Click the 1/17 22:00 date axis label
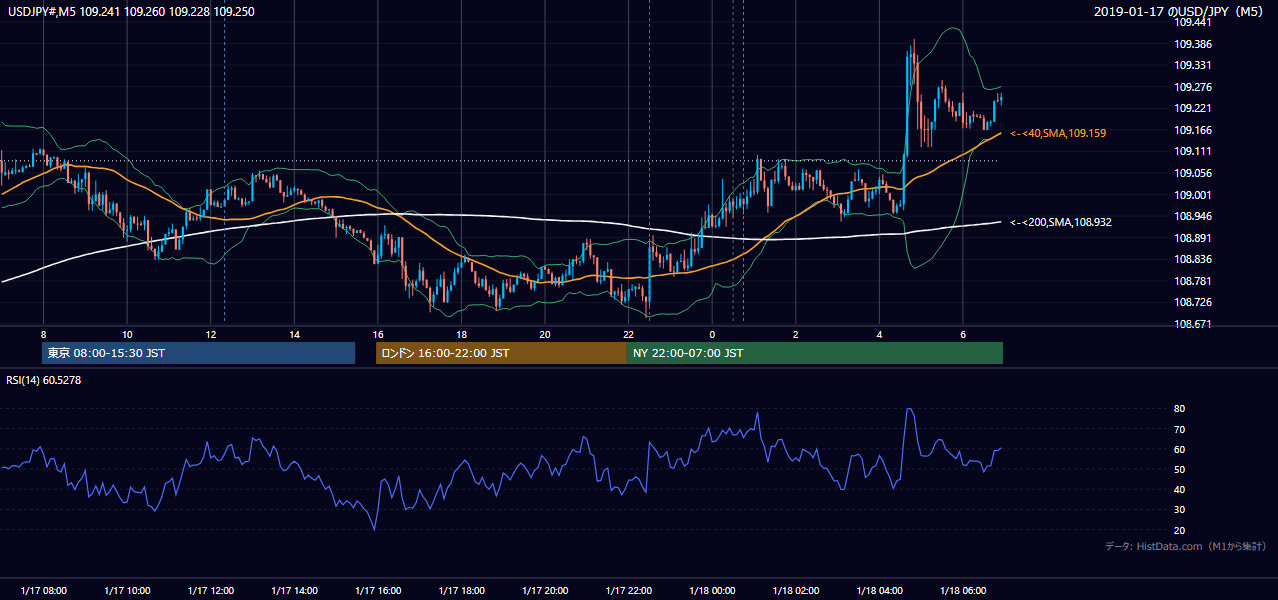 click(x=629, y=591)
